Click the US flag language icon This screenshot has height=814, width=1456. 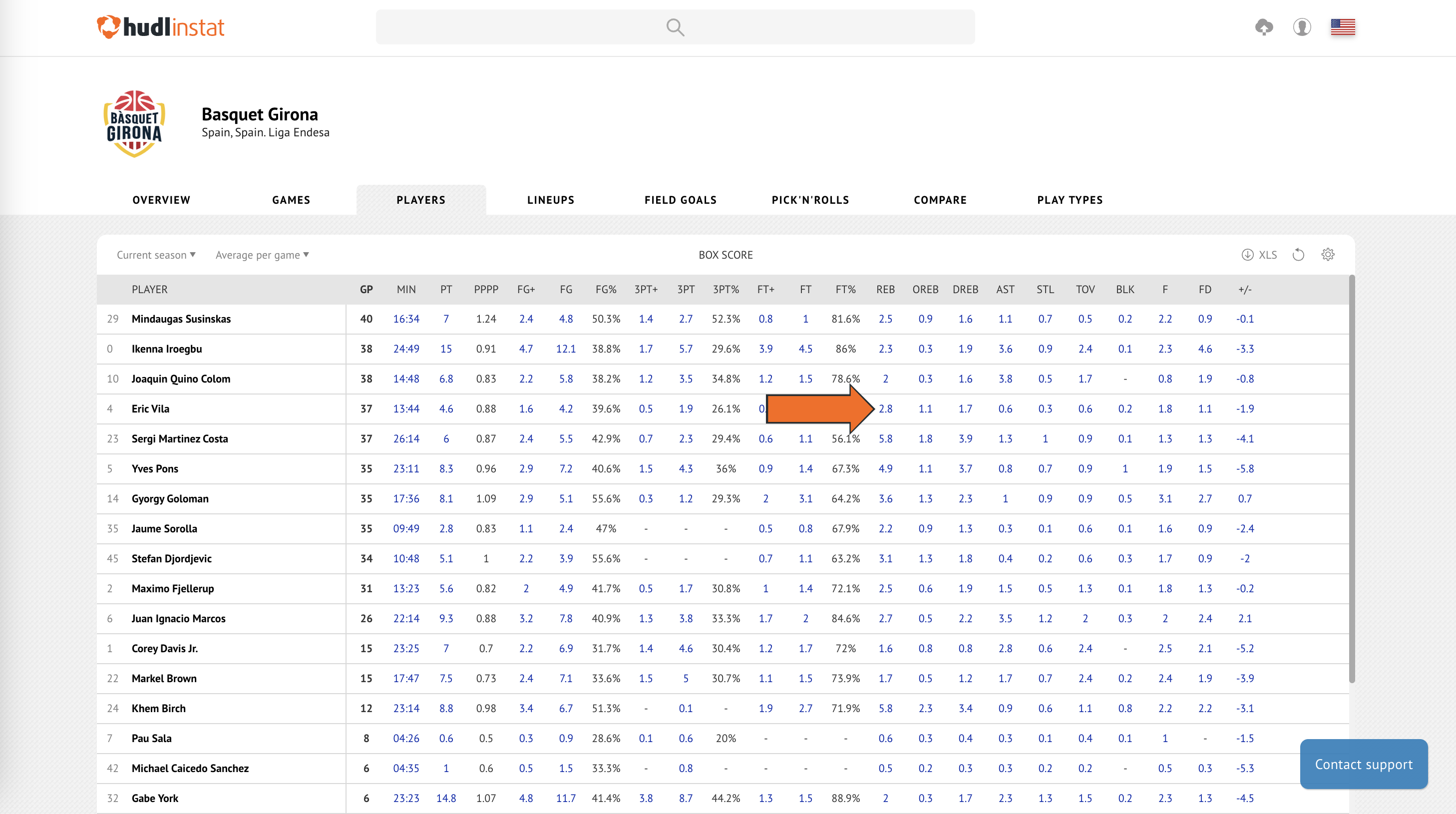point(1342,27)
